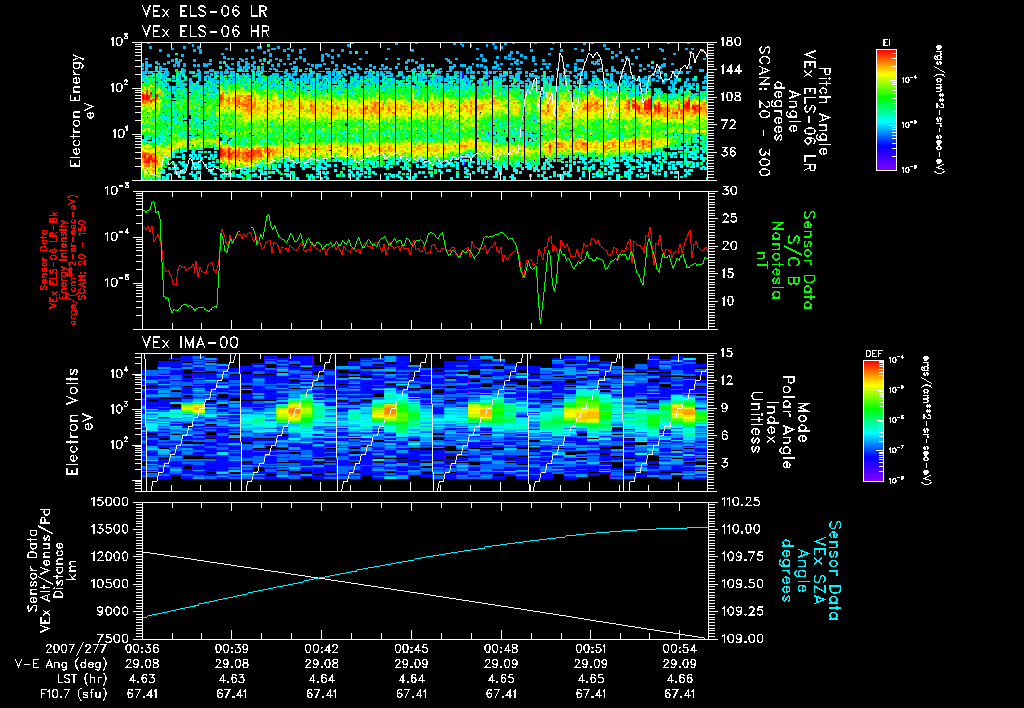Click the 25 nT tick label
1024x708 pixels.
click(x=730, y=219)
